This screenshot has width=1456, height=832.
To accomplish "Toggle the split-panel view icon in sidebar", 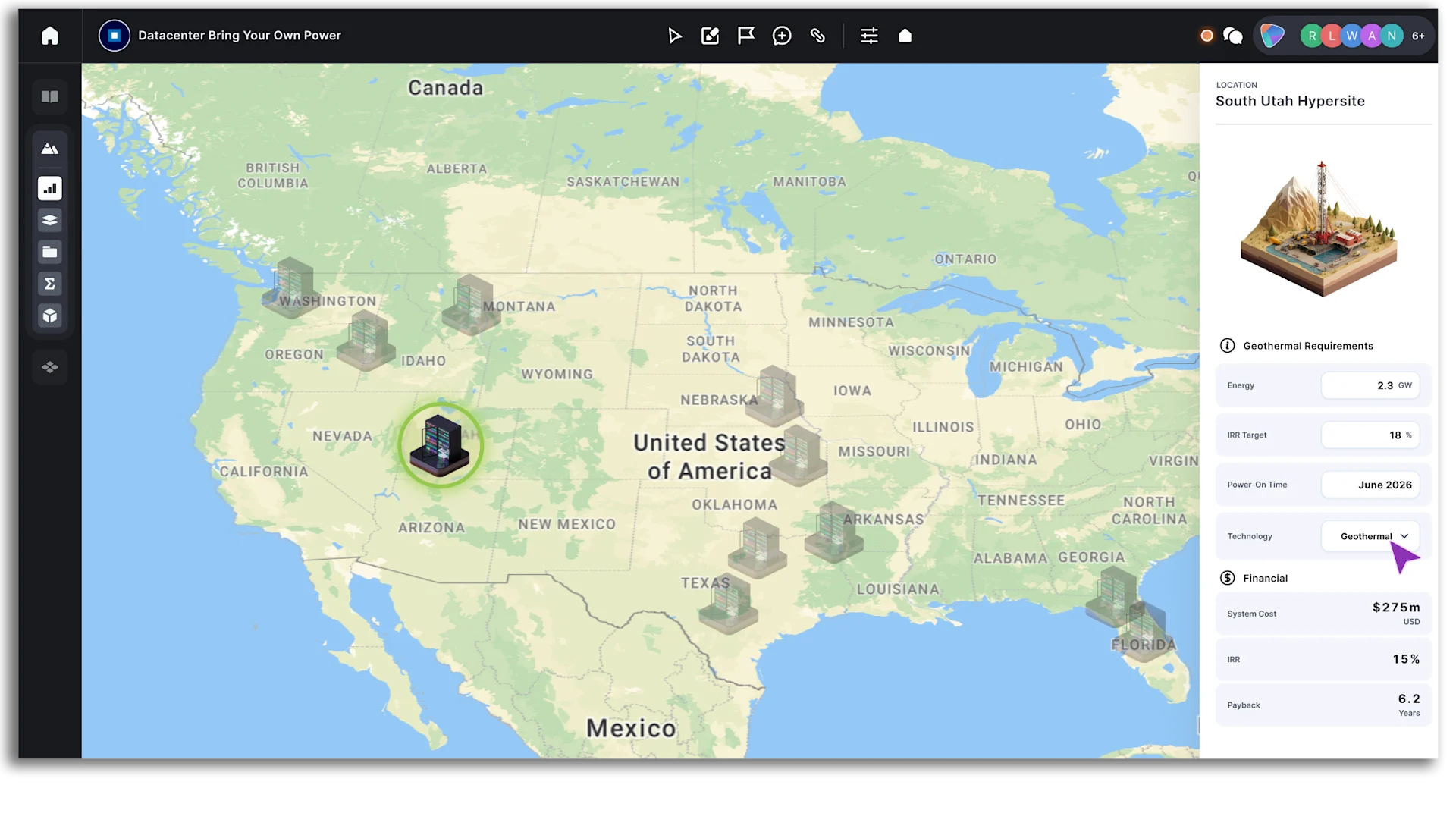I will (x=50, y=96).
